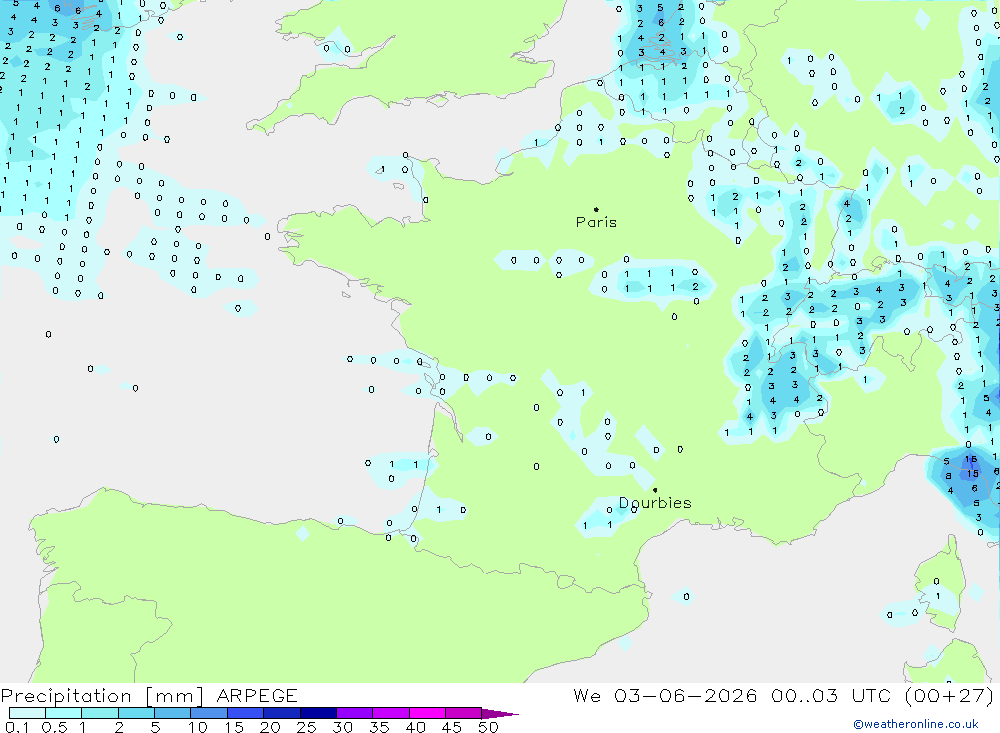The height and width of the screenshot is (733, 1000).
Task: Click the legend value '25'
Action: [x=306, y=727]
